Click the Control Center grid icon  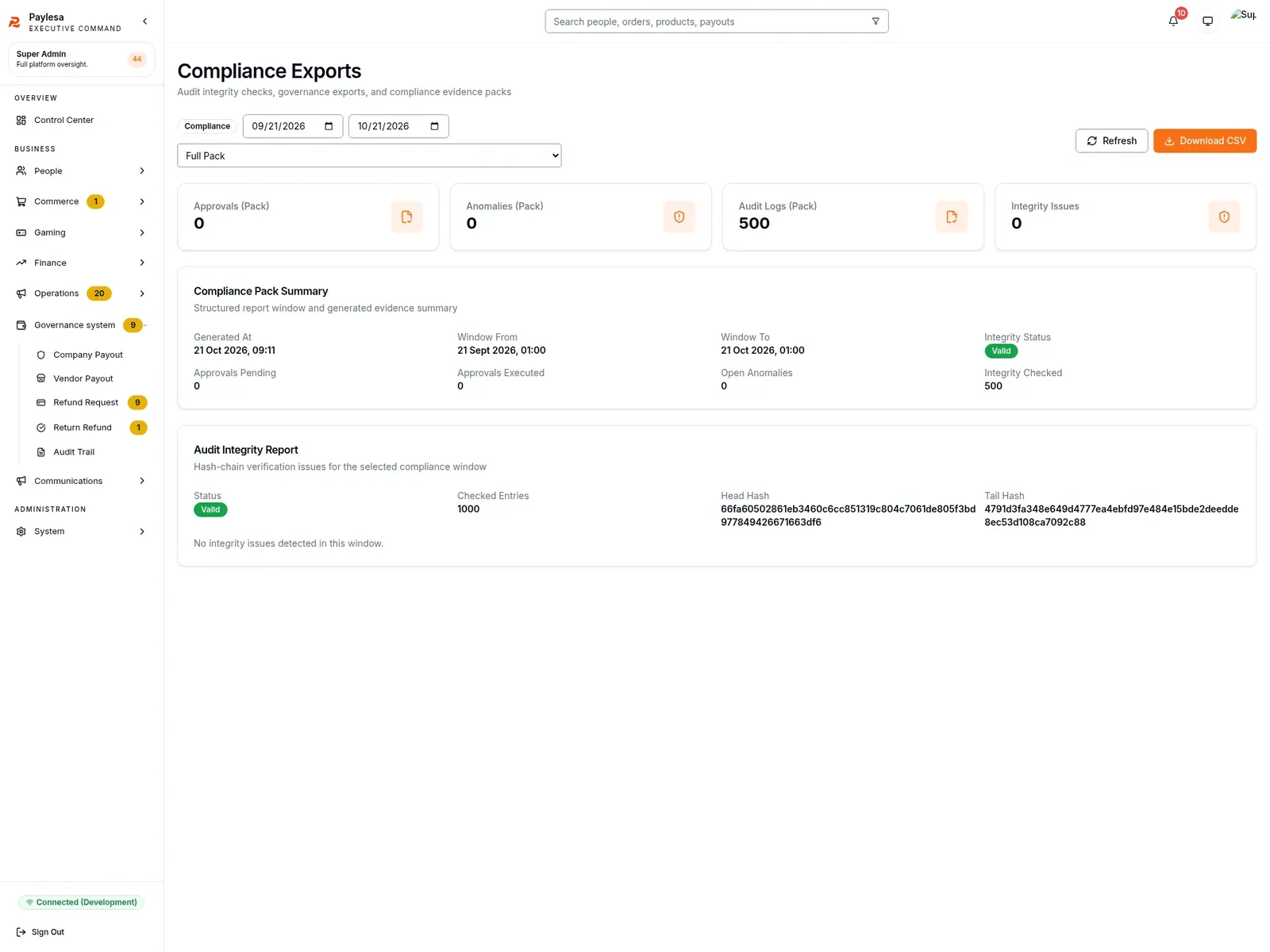tap(21, 121)
